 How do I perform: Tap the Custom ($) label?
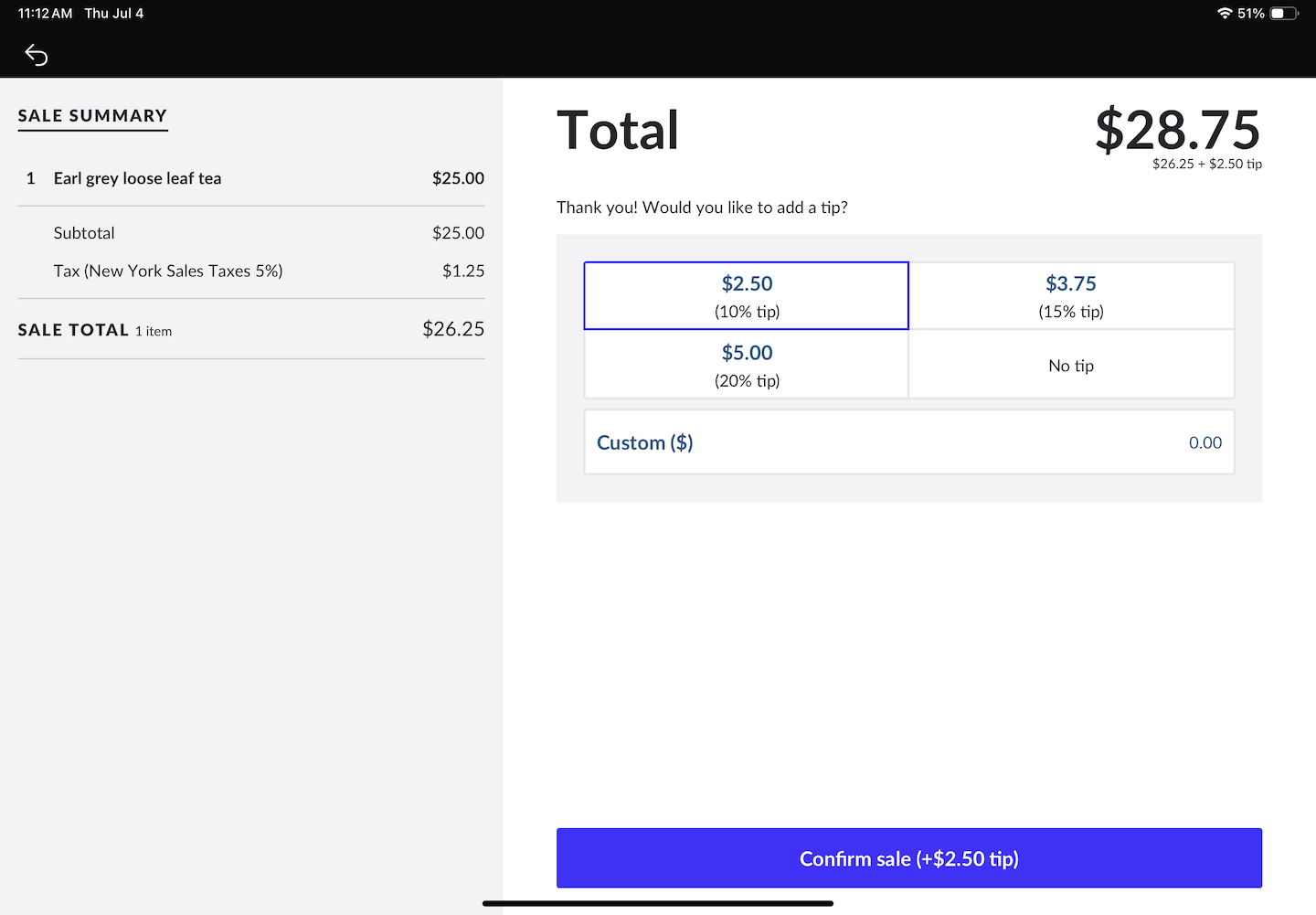pos(645,442)
